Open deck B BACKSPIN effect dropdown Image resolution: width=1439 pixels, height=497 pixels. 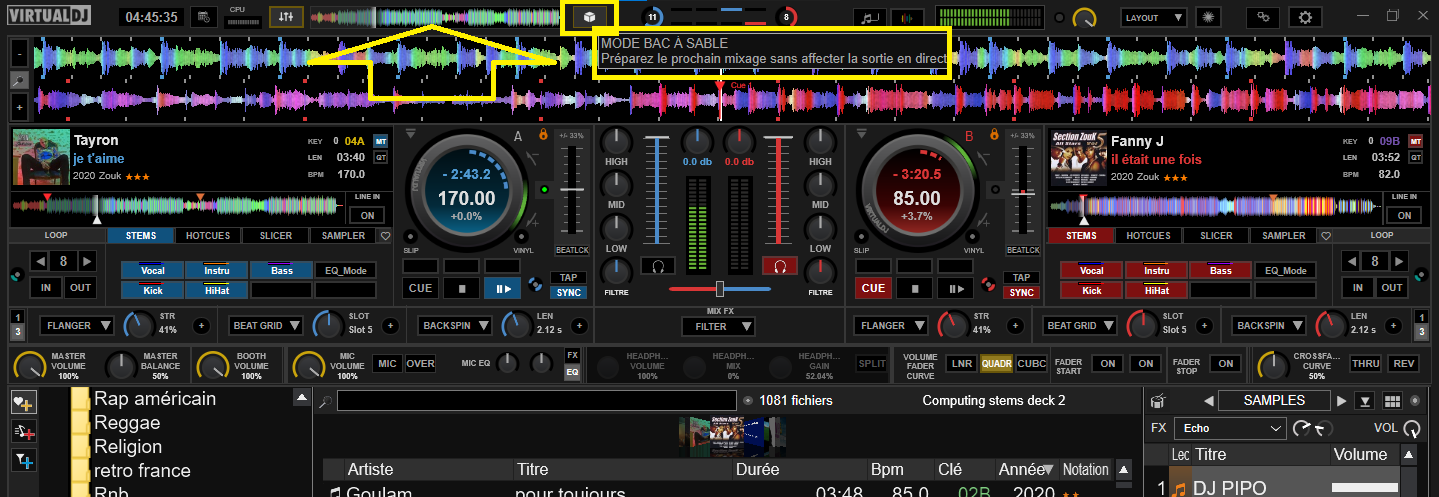(x=1270, y=325)
